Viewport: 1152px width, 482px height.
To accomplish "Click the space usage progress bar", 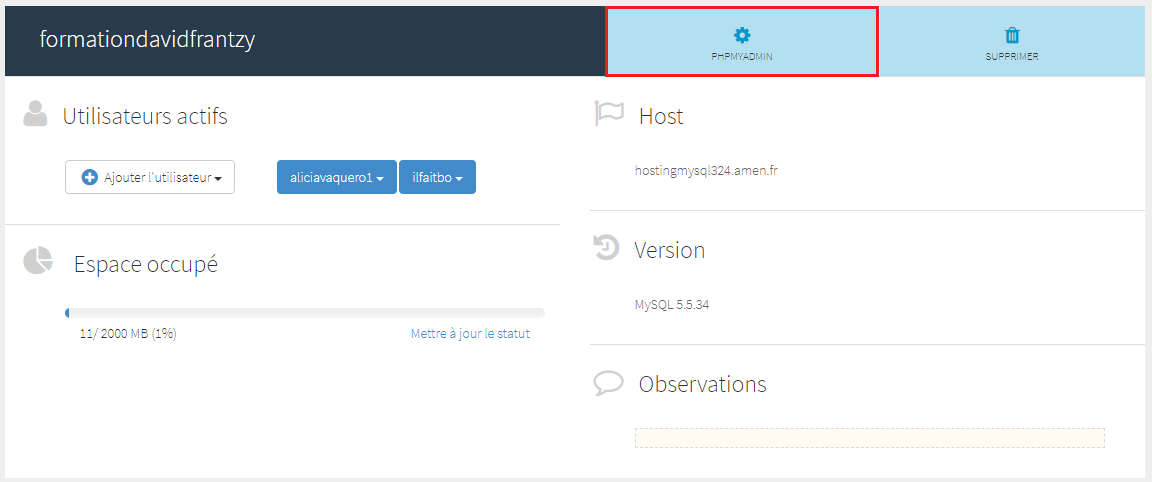I will pos(304,313).
